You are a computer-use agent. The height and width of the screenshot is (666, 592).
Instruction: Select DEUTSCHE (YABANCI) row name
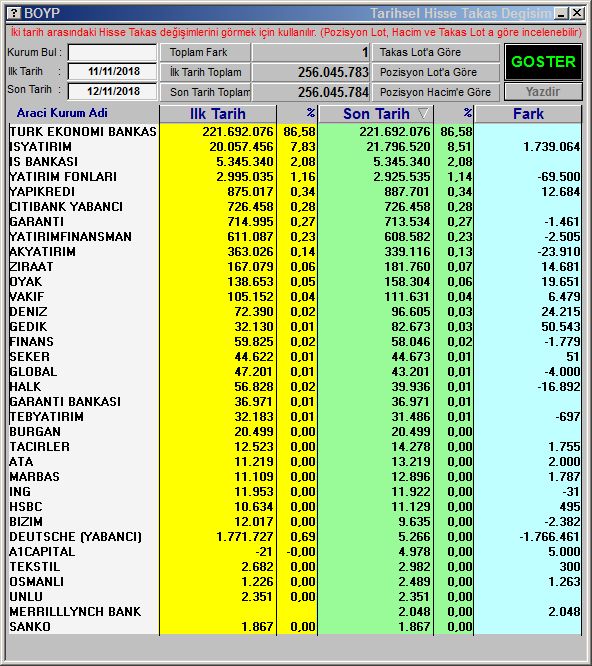tap(75, 537)
